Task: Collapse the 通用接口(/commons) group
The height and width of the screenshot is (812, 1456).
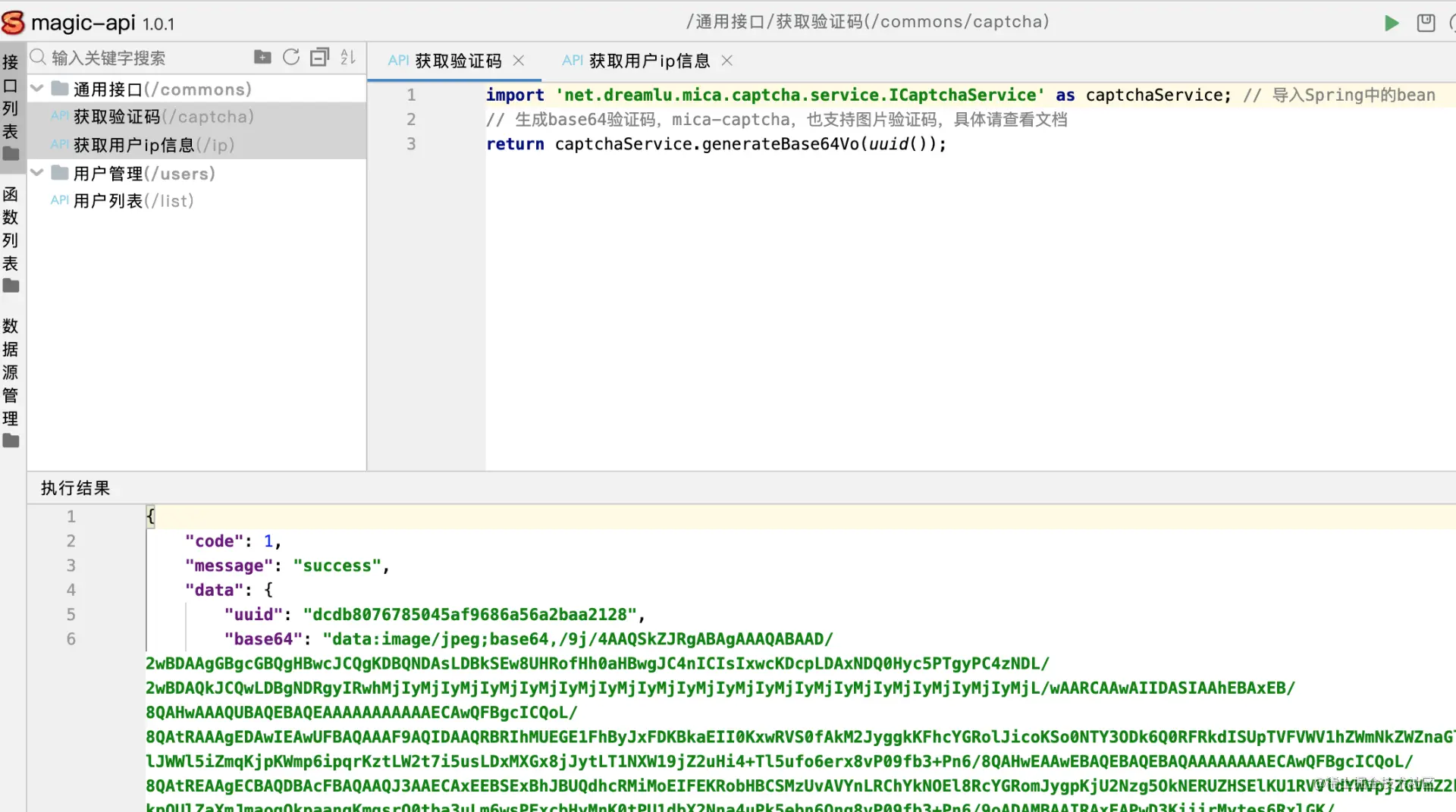Action: click(x=36, y=89)
